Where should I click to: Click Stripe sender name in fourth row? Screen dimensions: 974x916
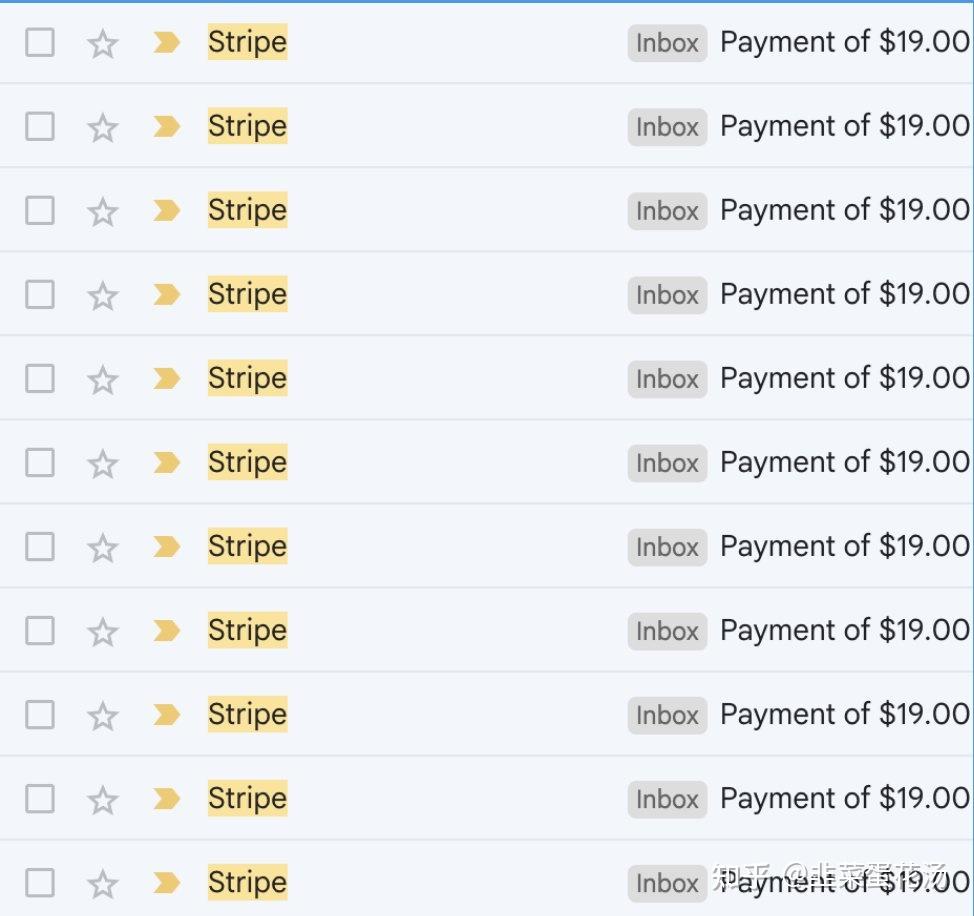click(247, 294)
